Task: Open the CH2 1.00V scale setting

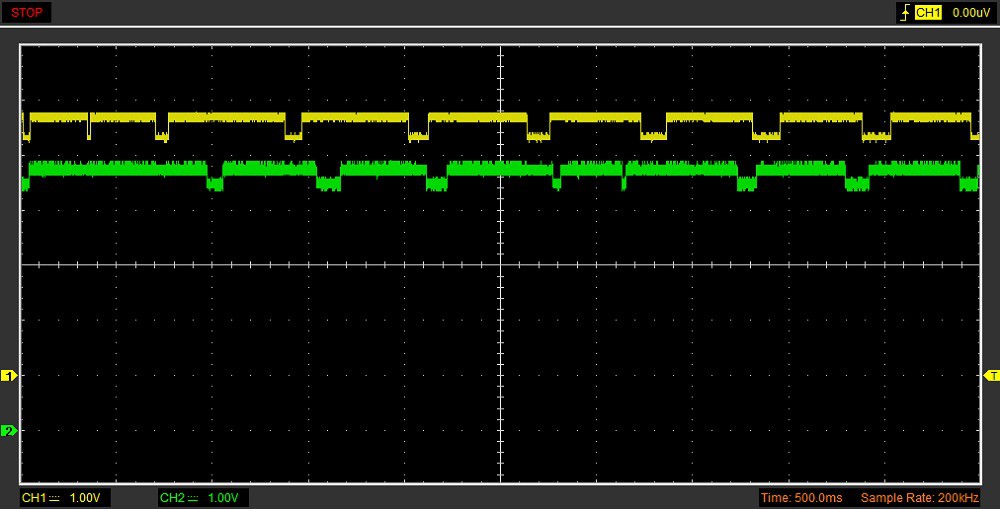Action: 224,498
